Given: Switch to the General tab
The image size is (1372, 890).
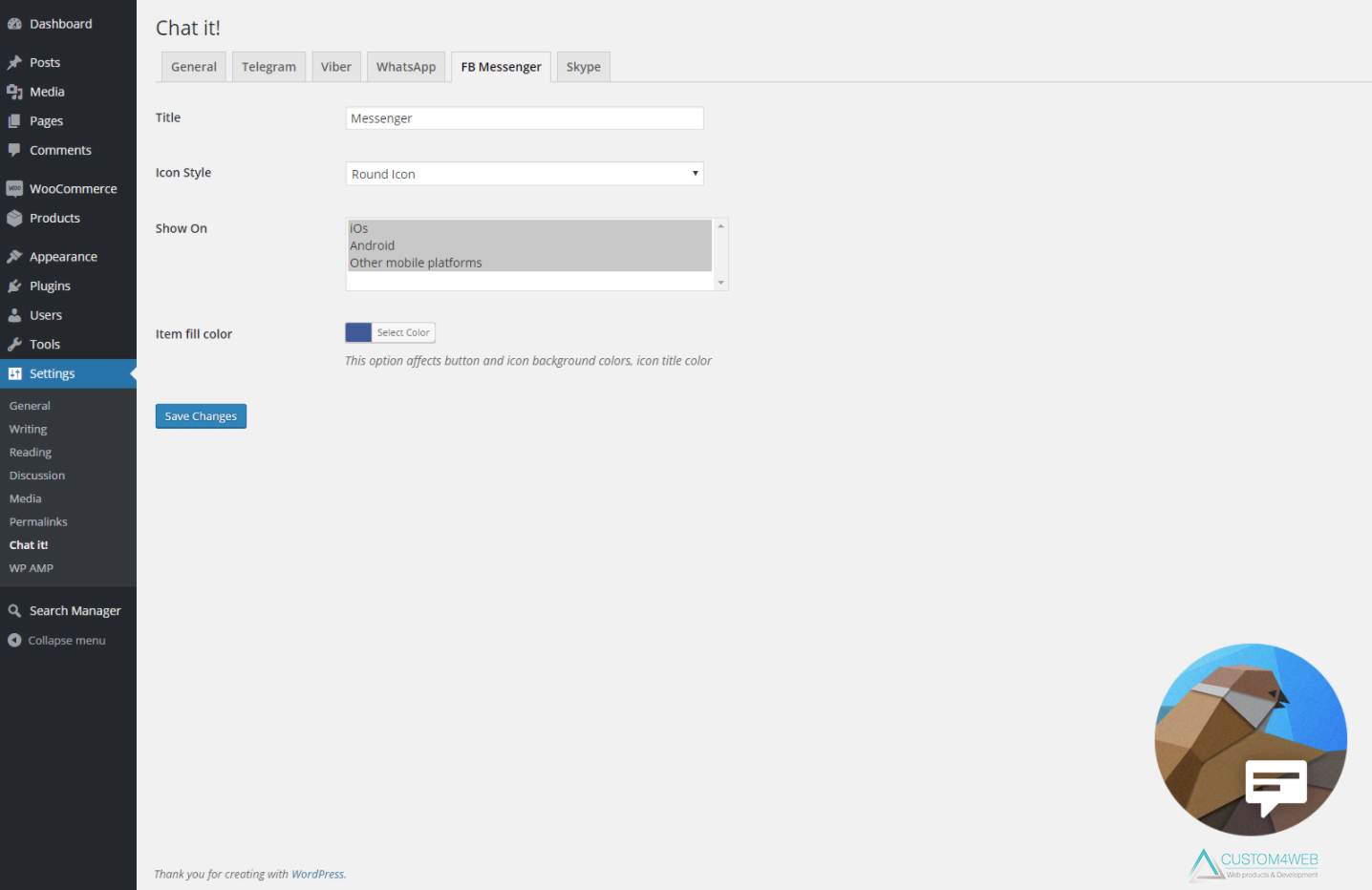Looking at the screenshot, I should coord(194,67).
